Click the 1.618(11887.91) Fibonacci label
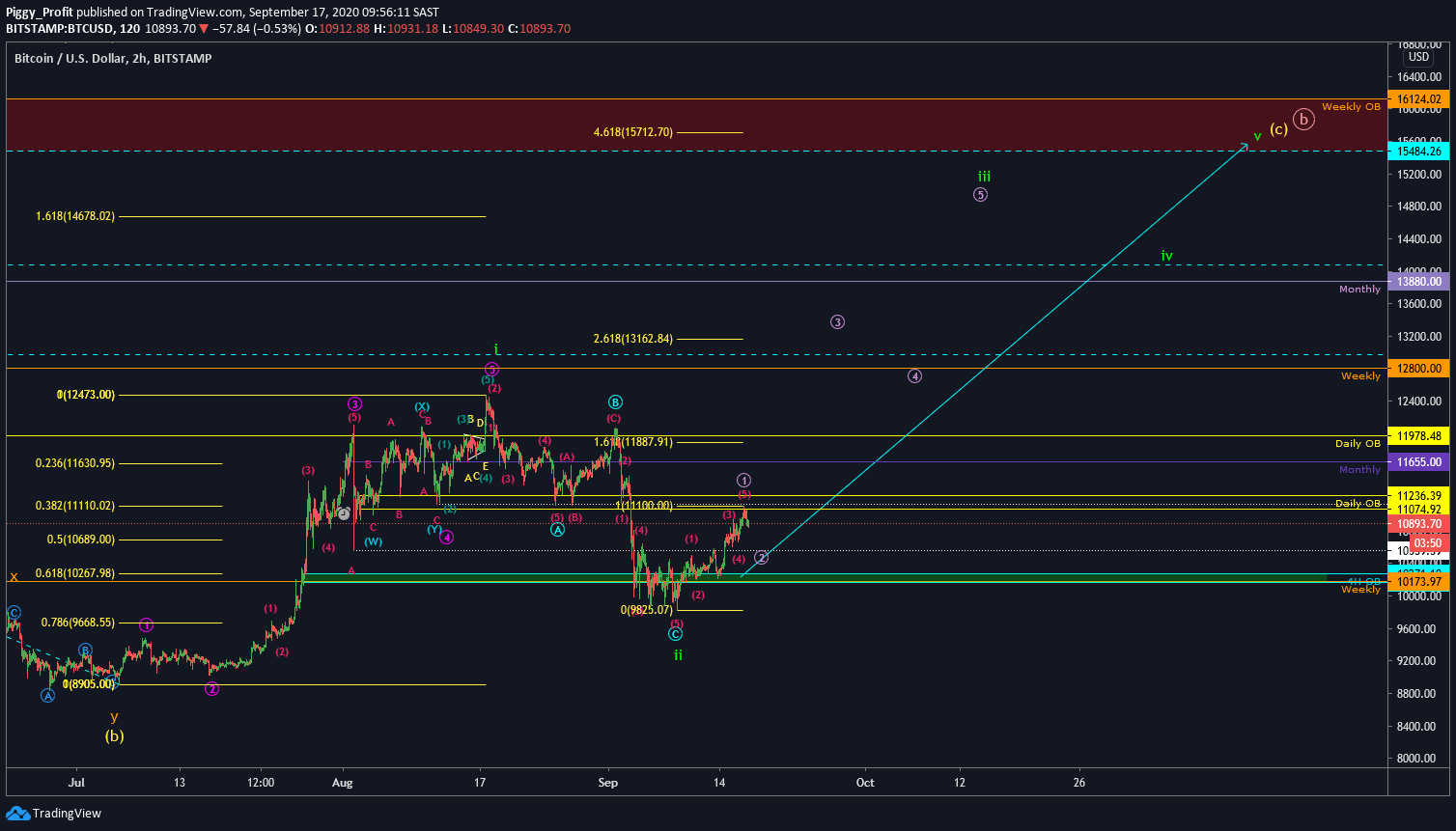1456x831 pixels. pos(633,442)
